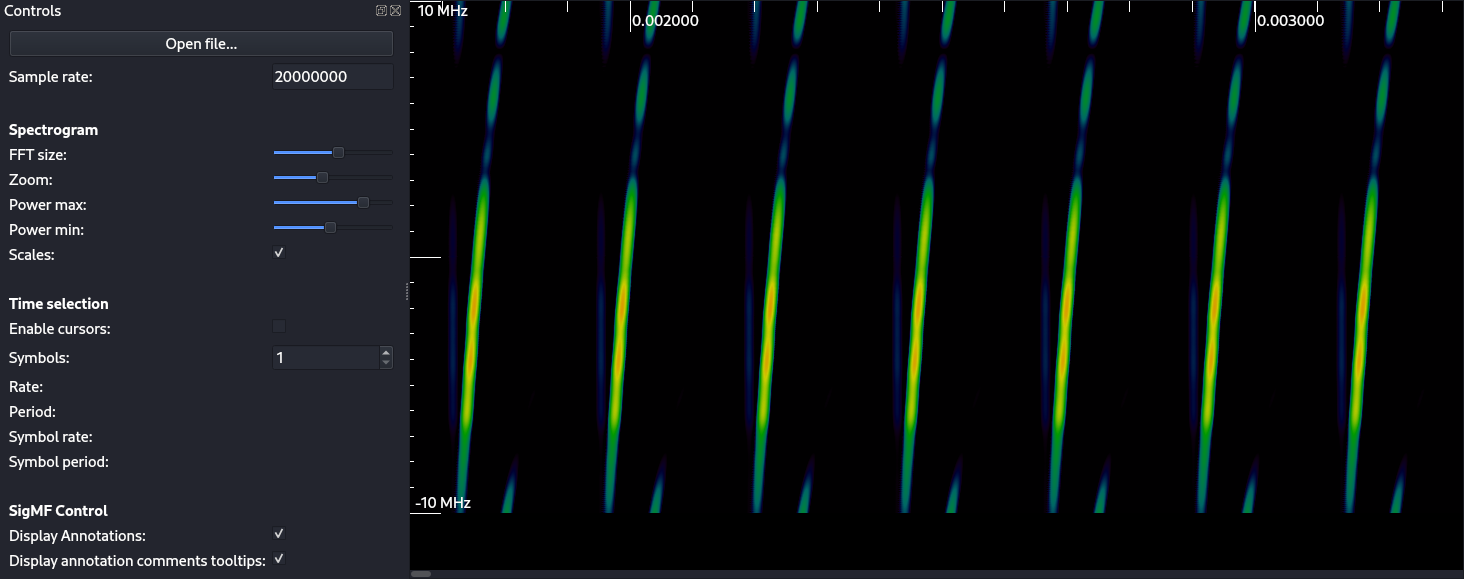Click the Power min slider handle
Screen dimensions: 1464x579
[330, 228]
